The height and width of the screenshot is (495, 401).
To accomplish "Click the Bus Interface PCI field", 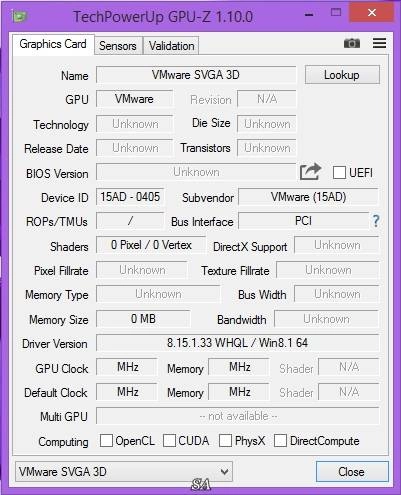I will point(303,221).
